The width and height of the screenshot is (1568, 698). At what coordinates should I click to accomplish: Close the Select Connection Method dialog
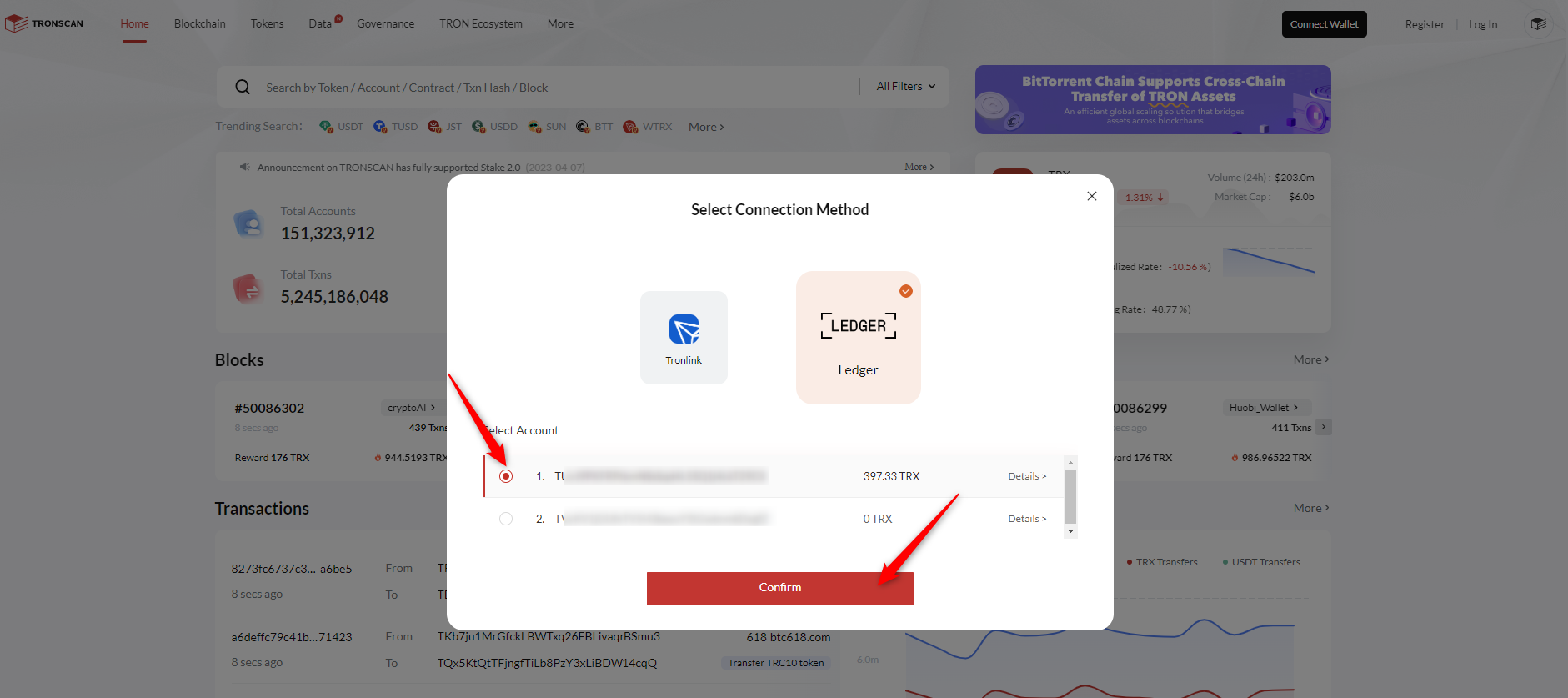click(1091, 196)
